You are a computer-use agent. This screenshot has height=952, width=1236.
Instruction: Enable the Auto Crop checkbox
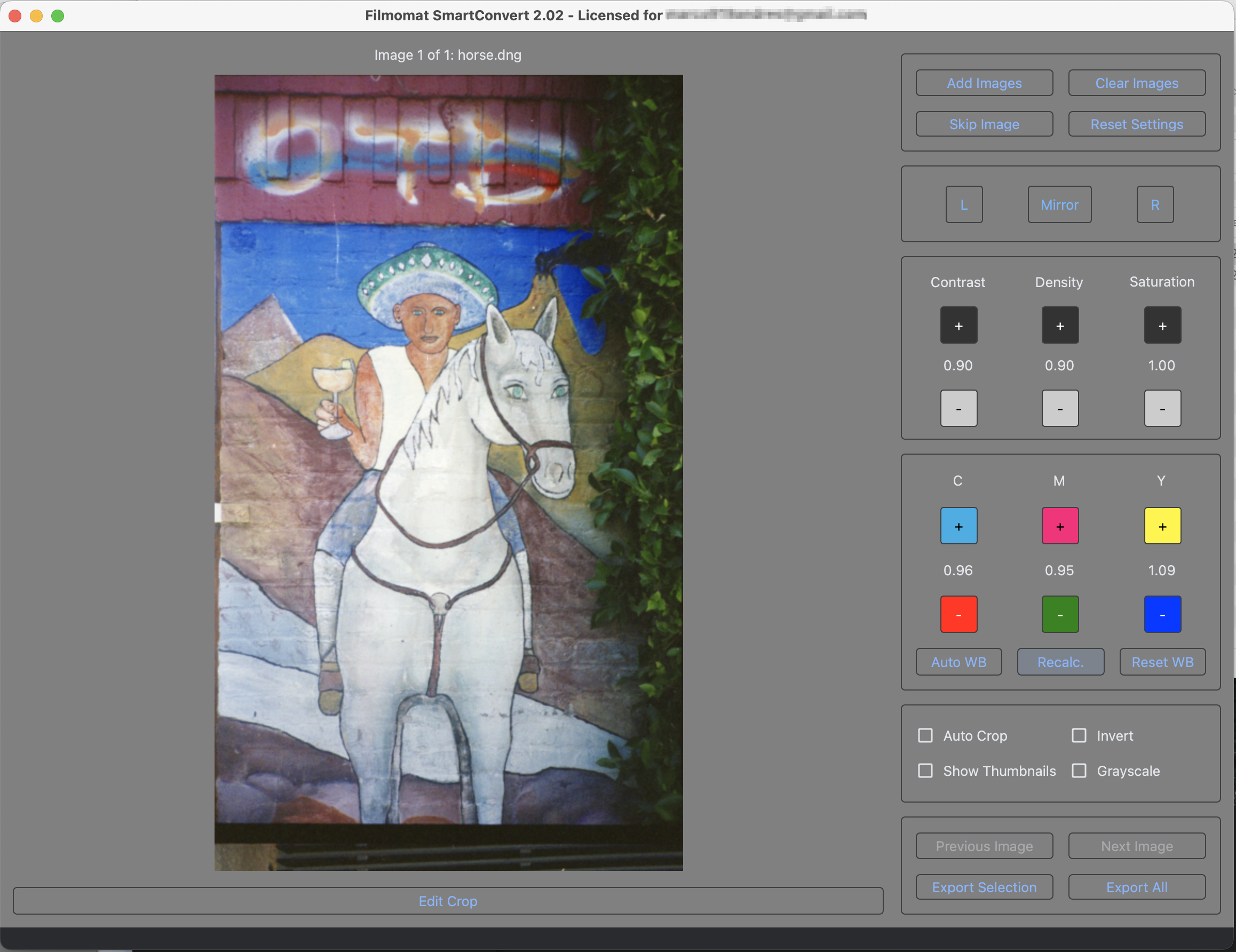point(925,736)
